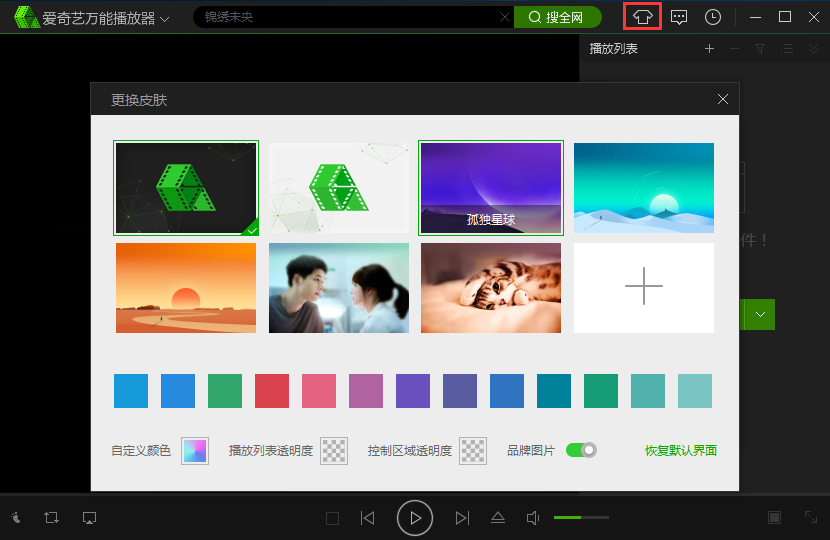830x540 pixels.
Task: Skip to the next track
Action: coord(462,517)
